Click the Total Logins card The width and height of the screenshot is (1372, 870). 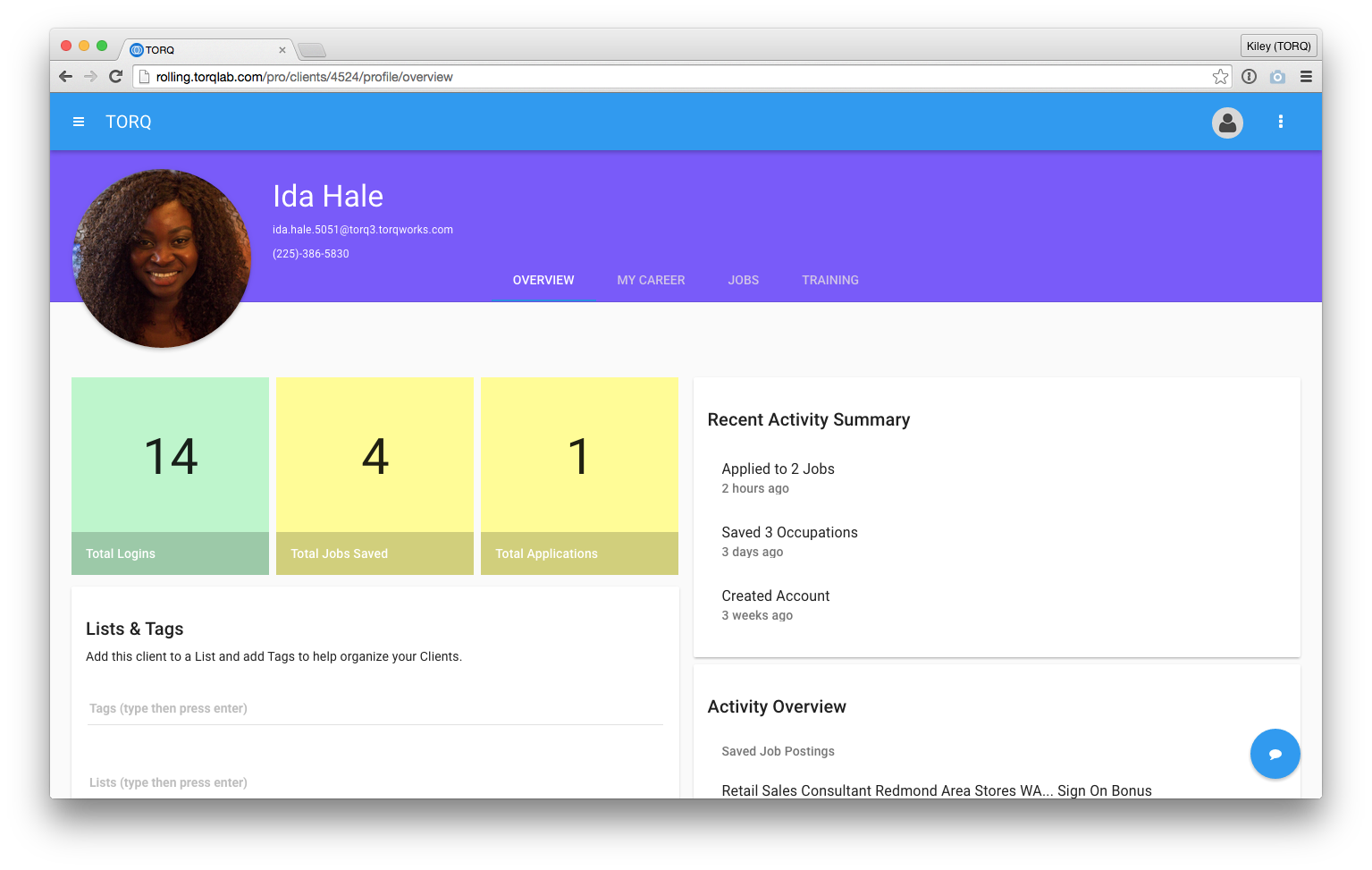coord(170,476)
